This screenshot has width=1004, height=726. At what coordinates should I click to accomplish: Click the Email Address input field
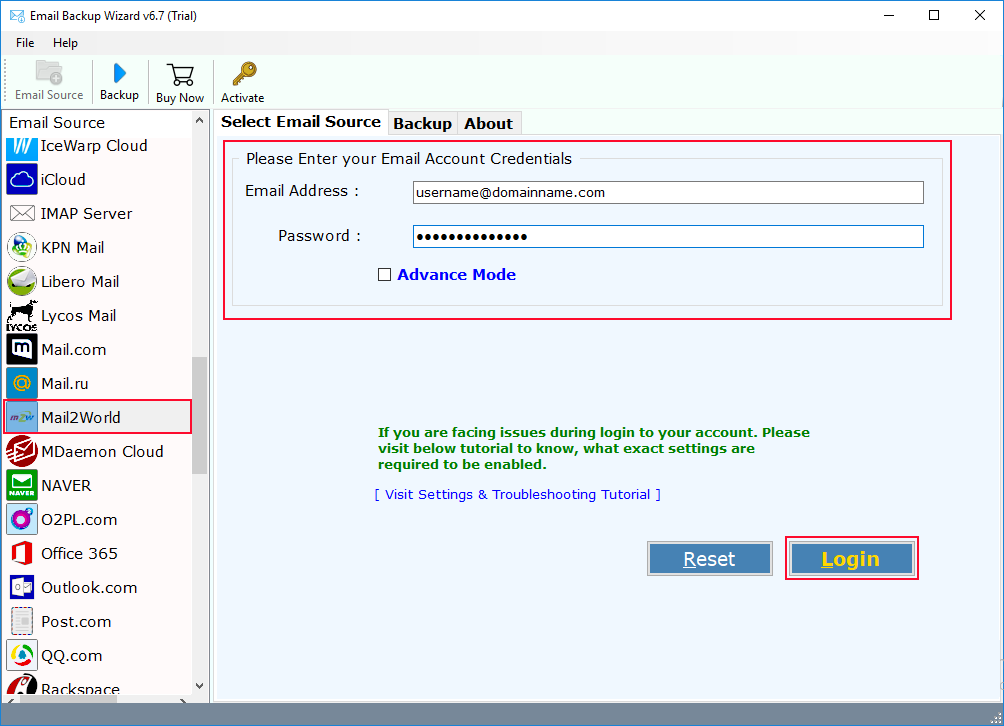[x=668, y=192]
